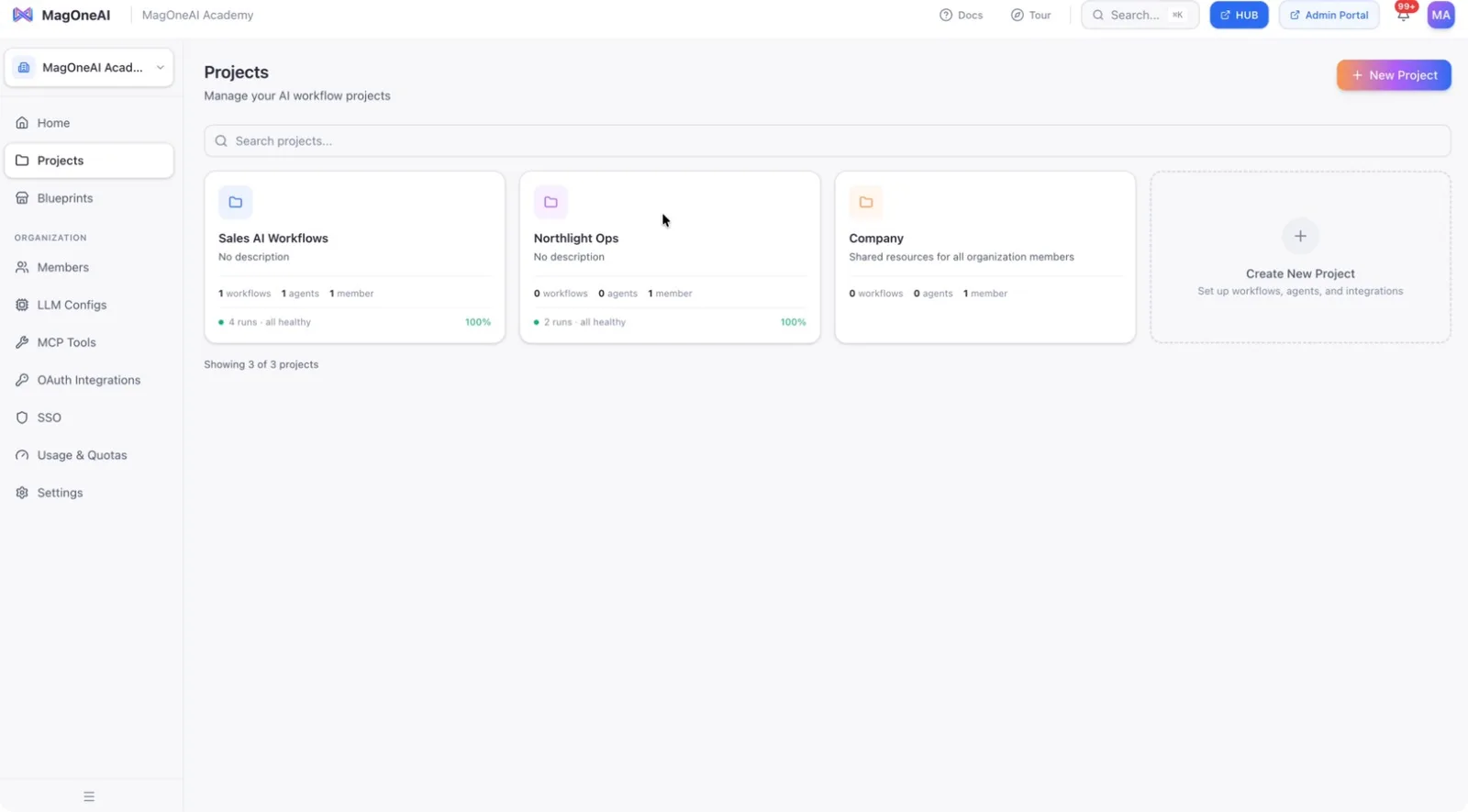Start the Tour from top bar
The width and height of the screenshot is (1468, 812).
click(1030, 15)
